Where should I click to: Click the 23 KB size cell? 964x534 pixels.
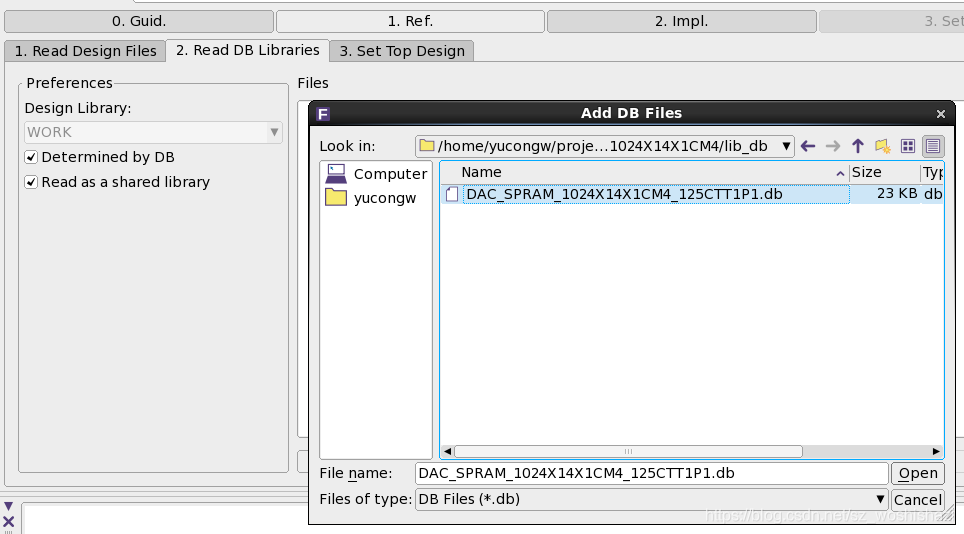tap(897, 194)
